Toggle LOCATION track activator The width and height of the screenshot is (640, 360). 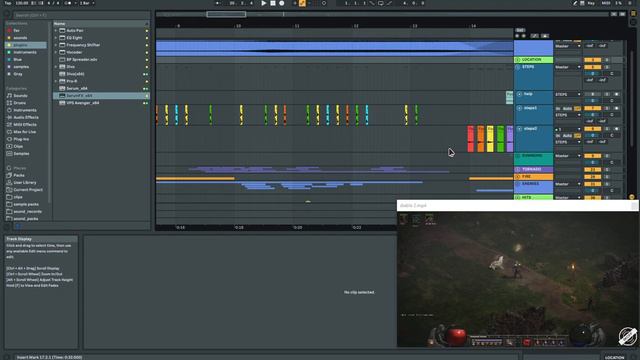pos(592,60)
